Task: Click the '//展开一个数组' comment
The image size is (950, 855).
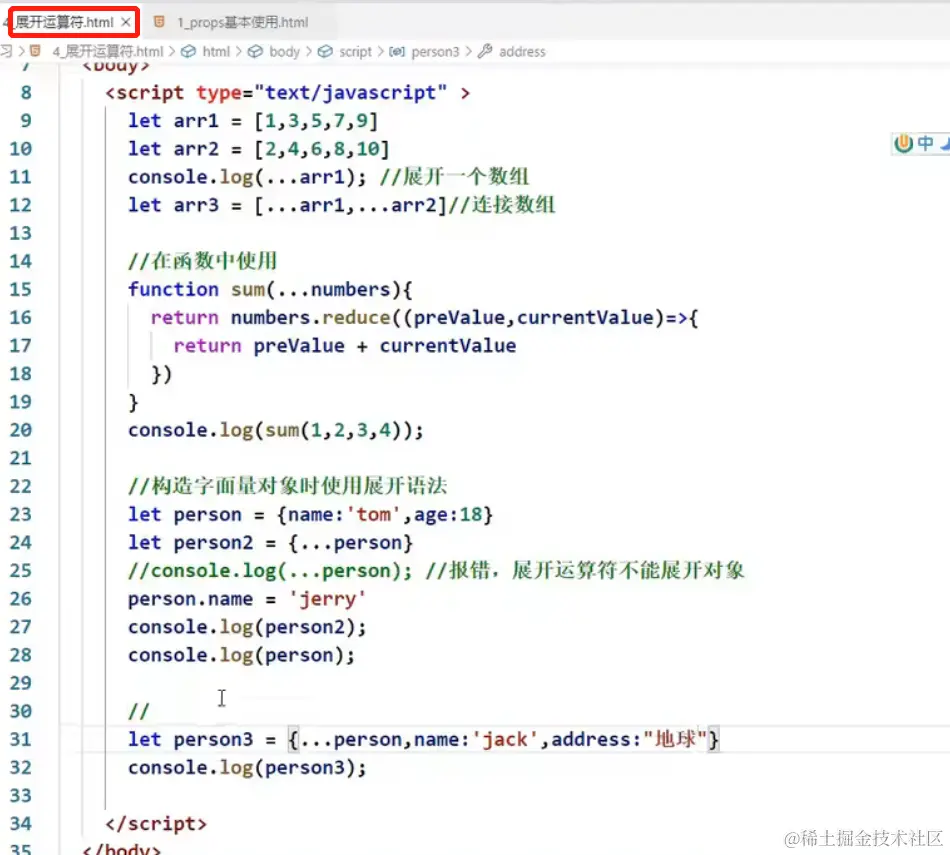Action: [454, 177]
